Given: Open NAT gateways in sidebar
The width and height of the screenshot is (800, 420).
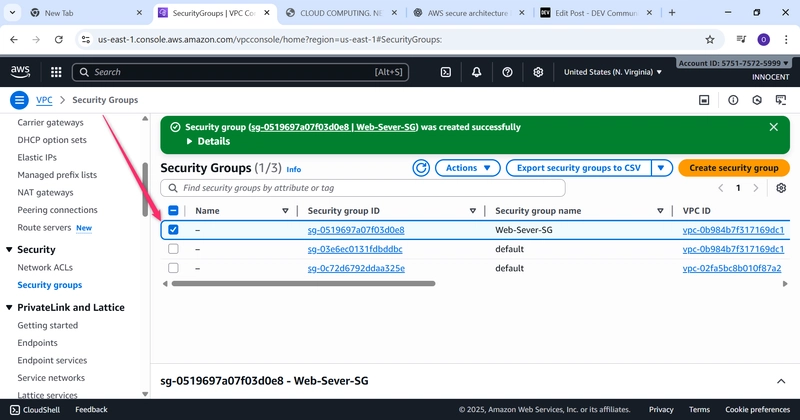Looking at the screenshot, I should (45, 192).
